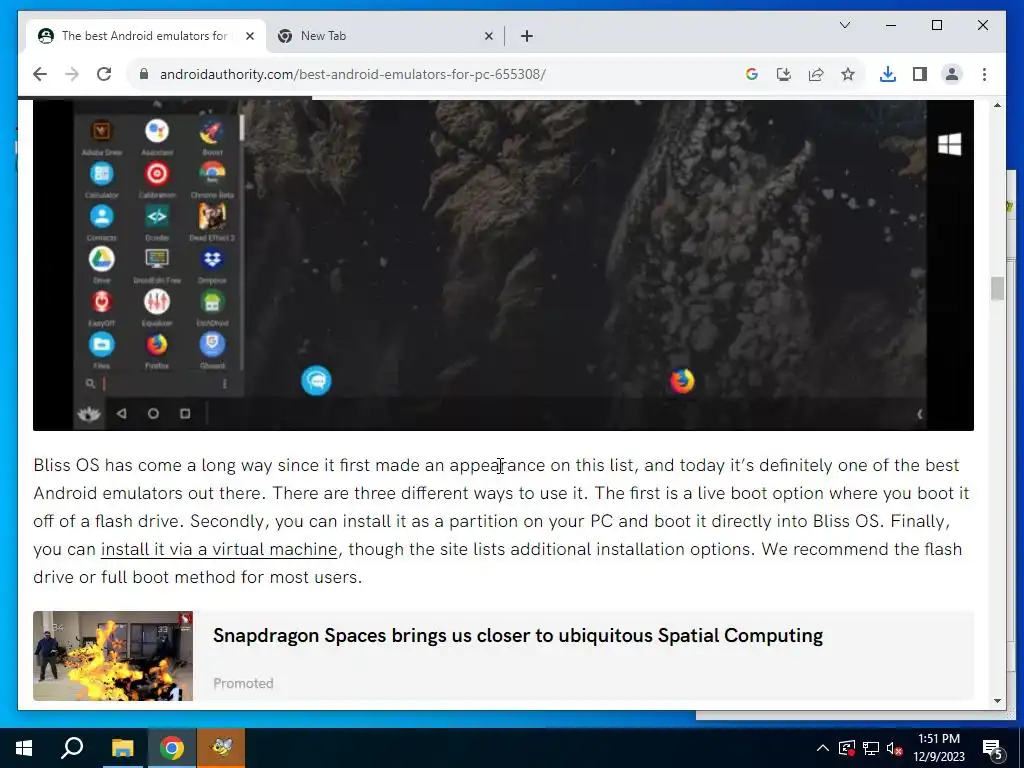This screenshot has width=1024, height=768.
Task: Click the Windows logo in Bliss OS screenshot
Action: point(950,144)
